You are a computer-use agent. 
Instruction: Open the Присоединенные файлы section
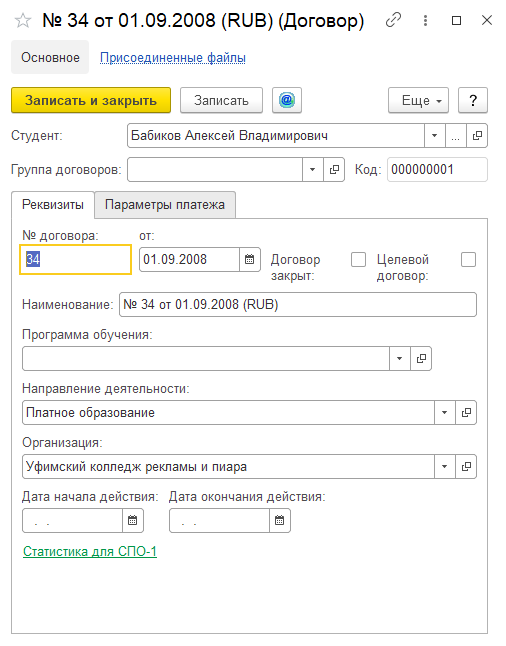(x=173, y=57)
